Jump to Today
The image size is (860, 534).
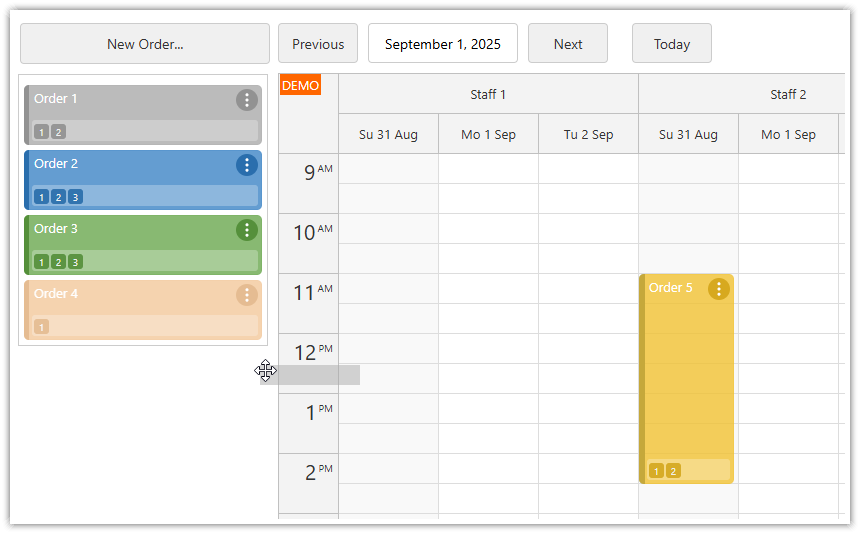click(x=672, y=44)
